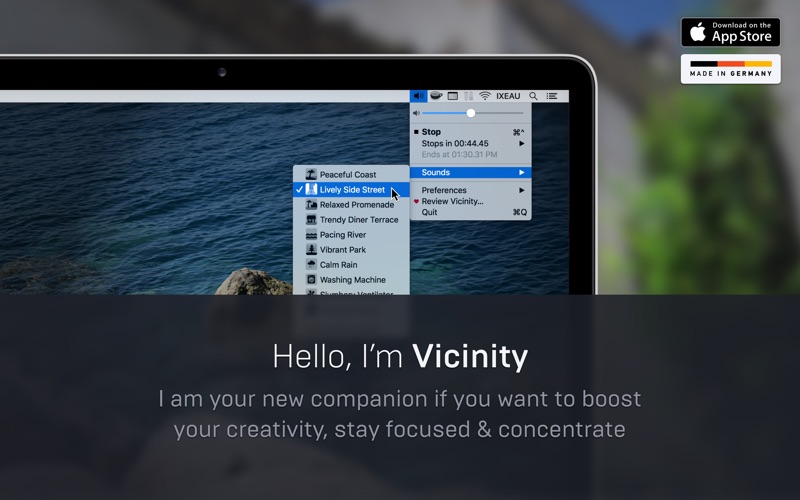This screenshot has height=500, width=800.
Task: Expand the Preferences submenu
Action: point(470,190)
